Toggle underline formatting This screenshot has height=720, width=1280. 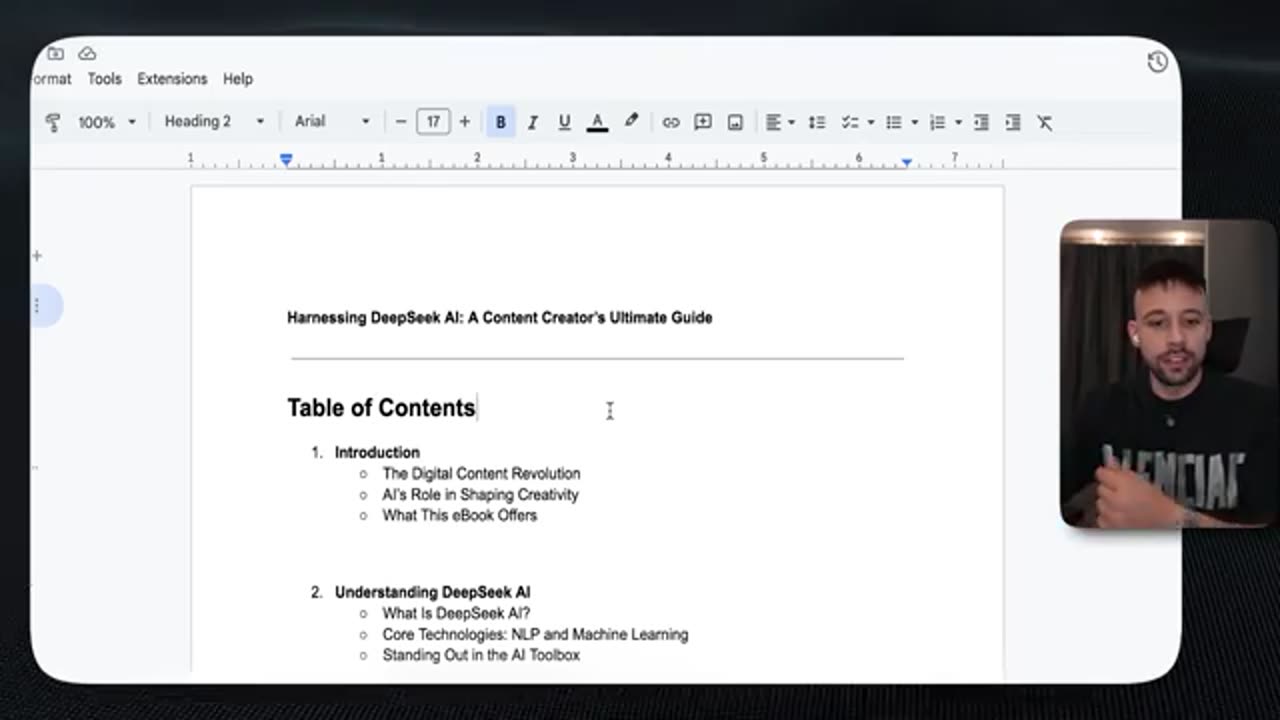pos(564,122)
